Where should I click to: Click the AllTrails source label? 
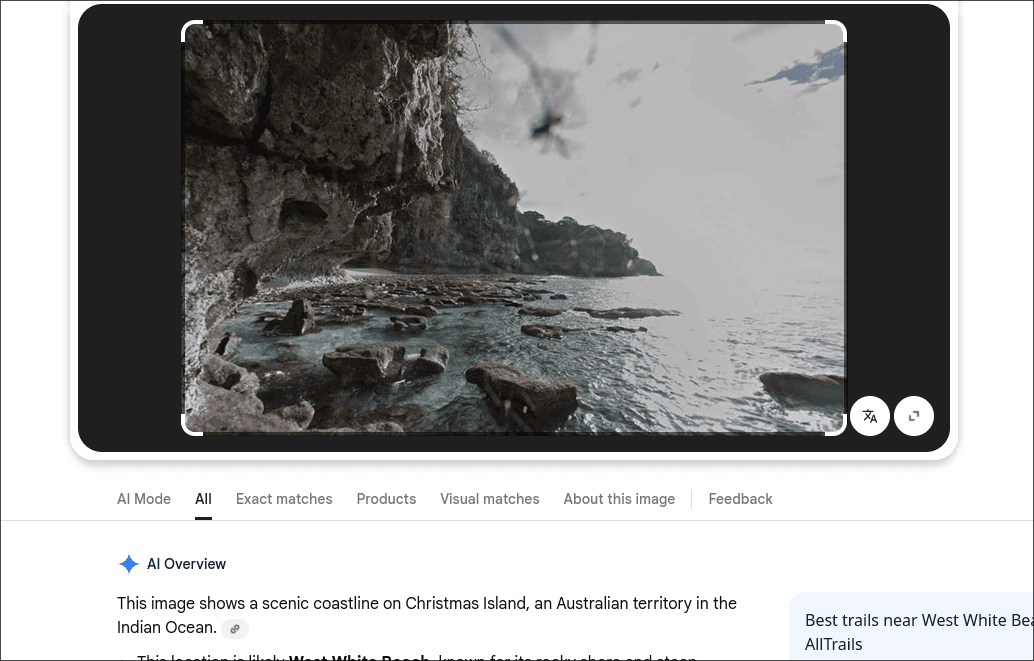pos(833,645)
